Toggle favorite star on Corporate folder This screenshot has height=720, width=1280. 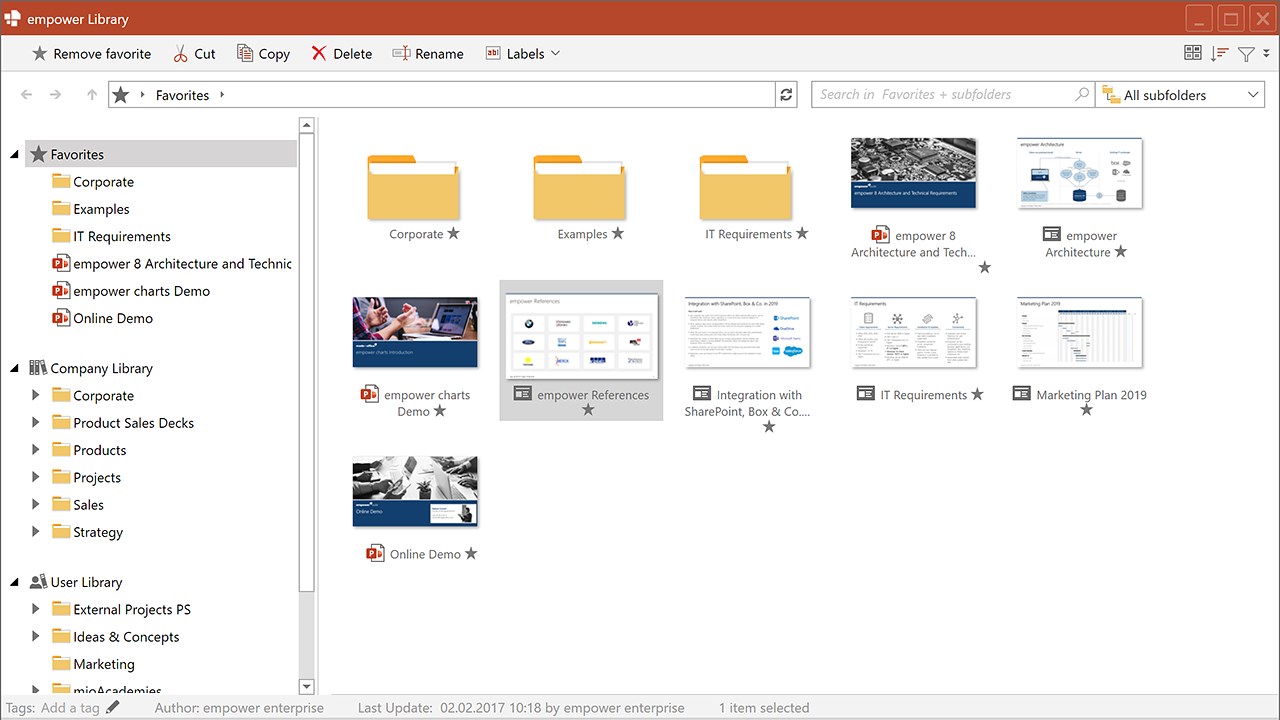pyautogui.click(x=454, y=234)
